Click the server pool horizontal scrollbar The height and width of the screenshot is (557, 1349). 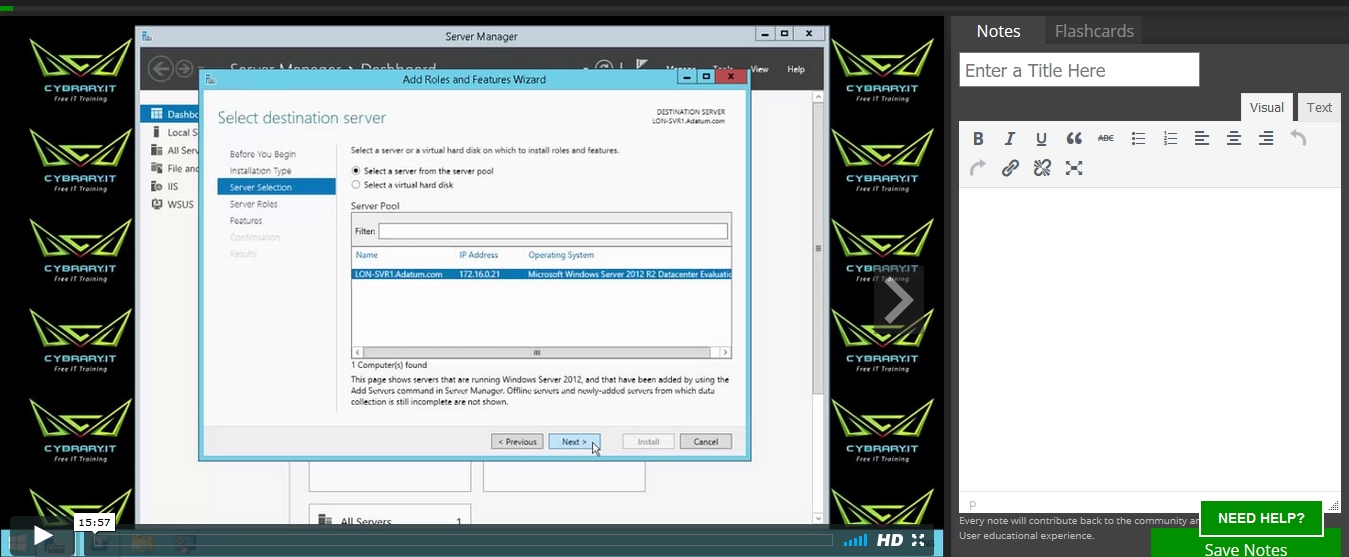(x=541, y=352)
